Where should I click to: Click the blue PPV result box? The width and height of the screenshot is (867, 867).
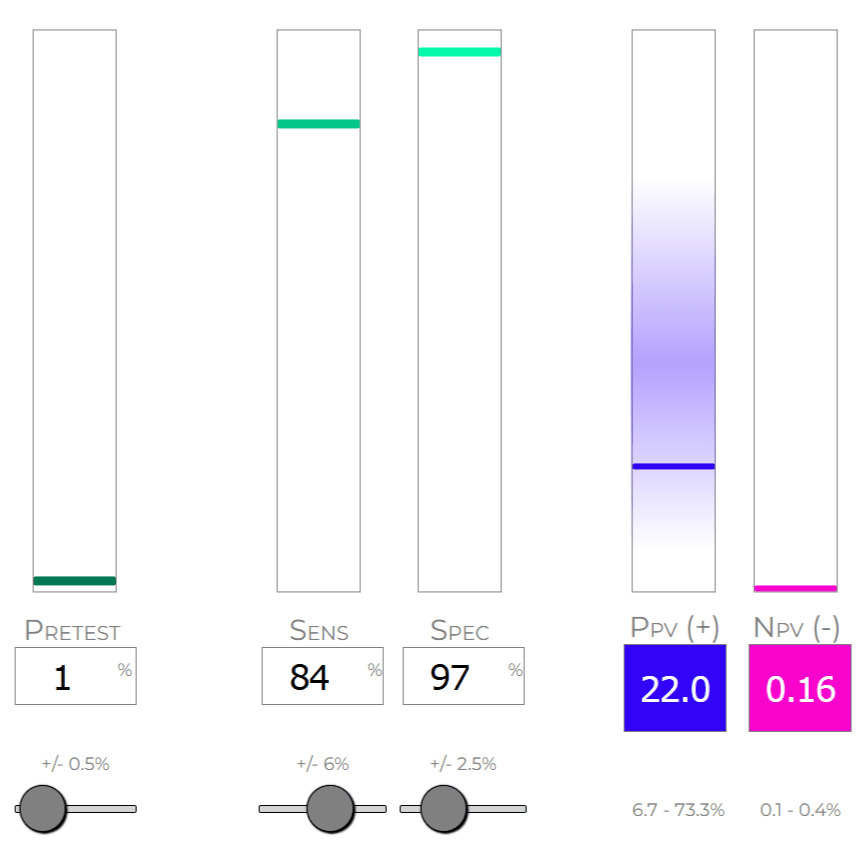[675, 688]
